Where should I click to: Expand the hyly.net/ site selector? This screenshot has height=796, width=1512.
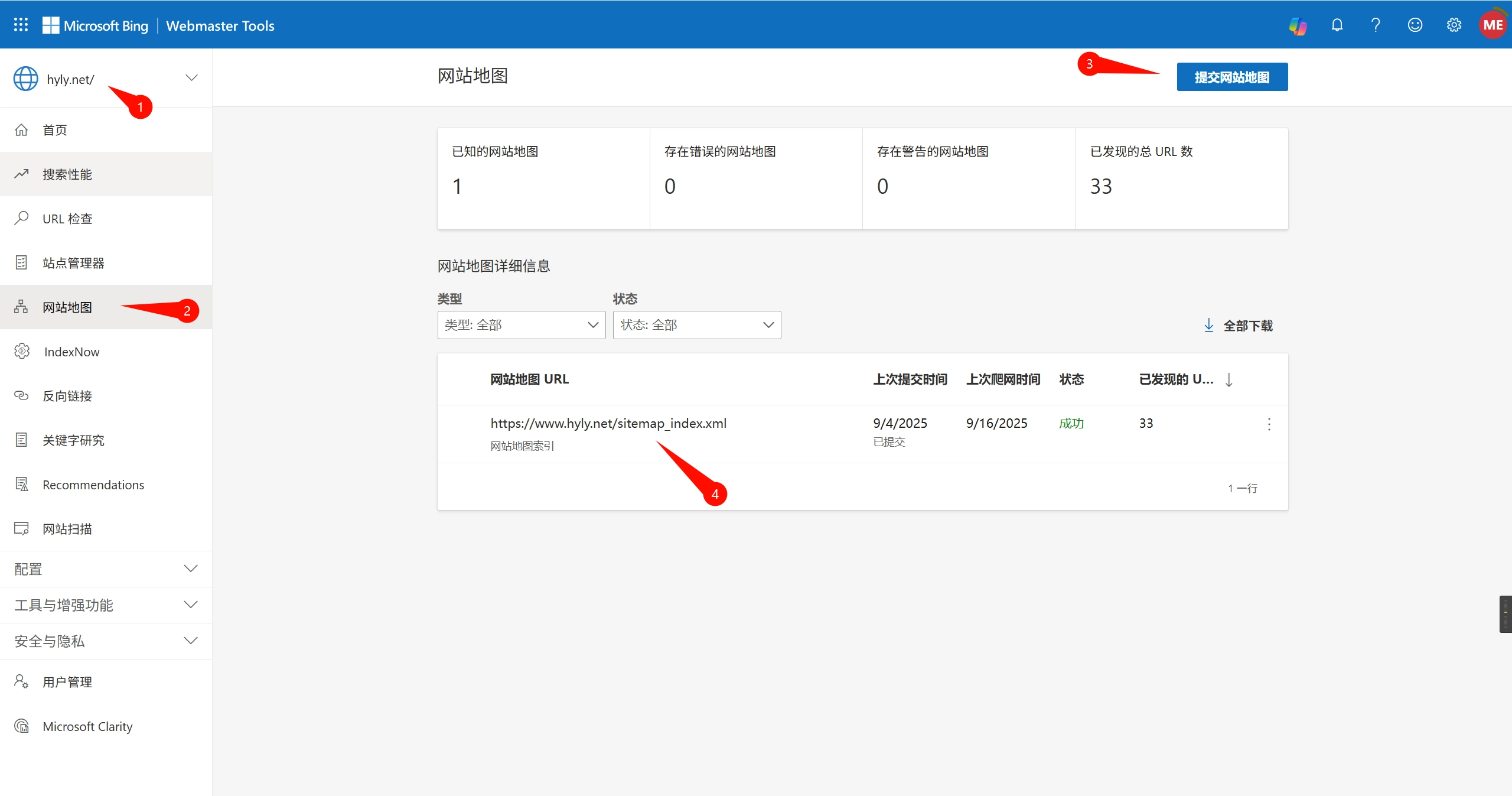pyautogui.click(x=191, y=78)
